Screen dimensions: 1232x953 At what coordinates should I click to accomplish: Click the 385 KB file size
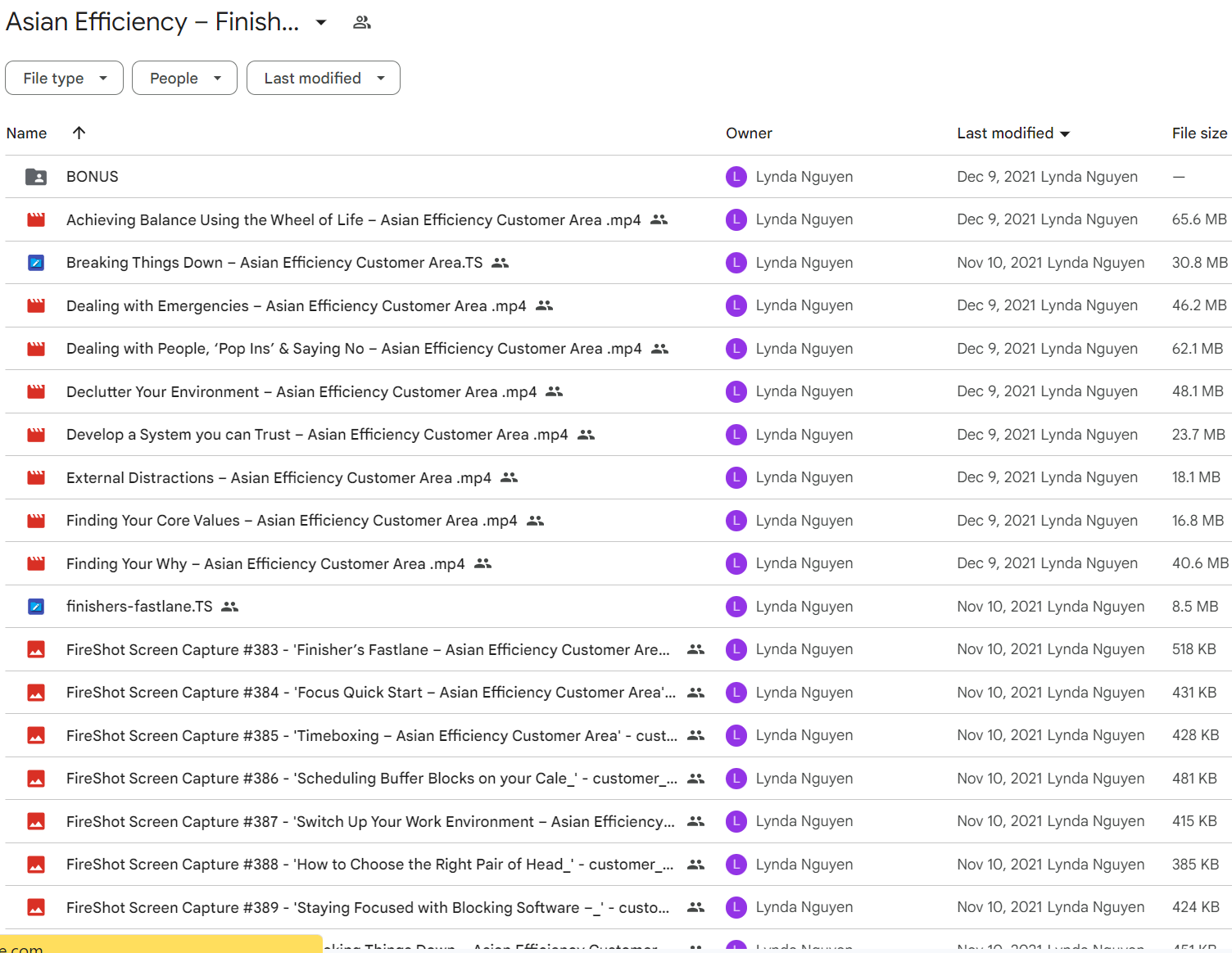[x=1196, y=865]
